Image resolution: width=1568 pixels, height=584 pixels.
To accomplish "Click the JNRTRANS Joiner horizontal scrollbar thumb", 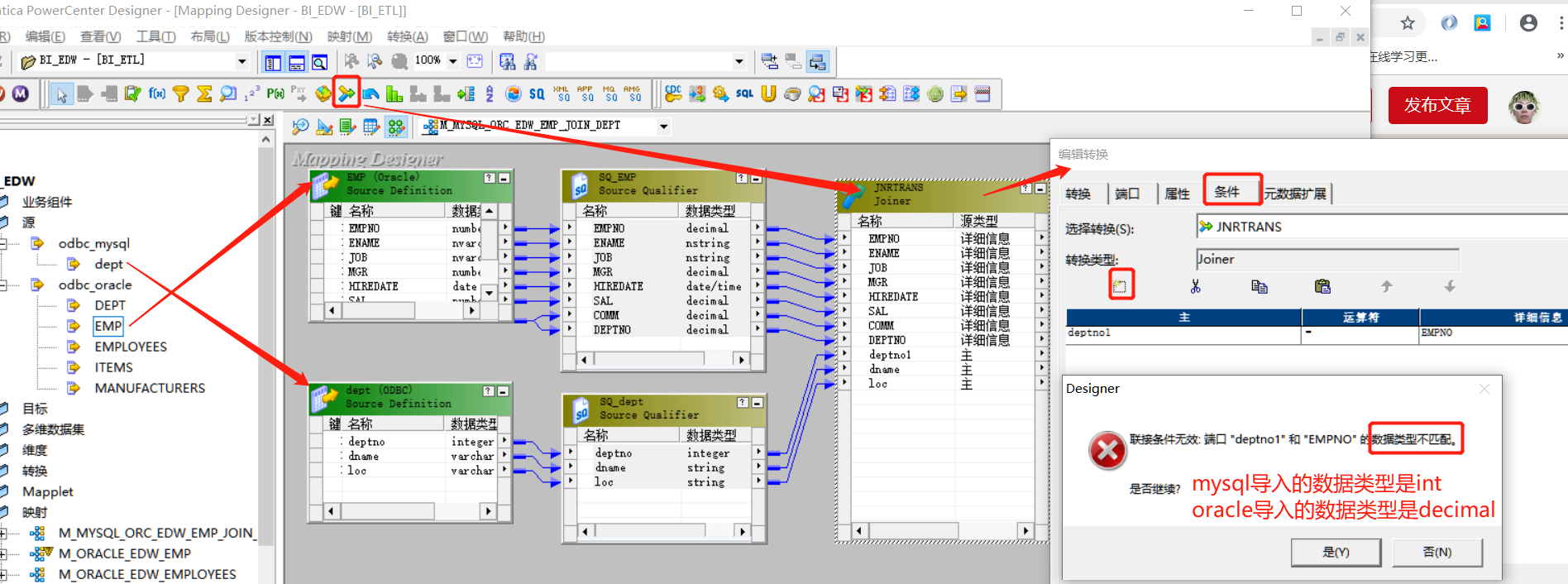I will click(912, 530).
